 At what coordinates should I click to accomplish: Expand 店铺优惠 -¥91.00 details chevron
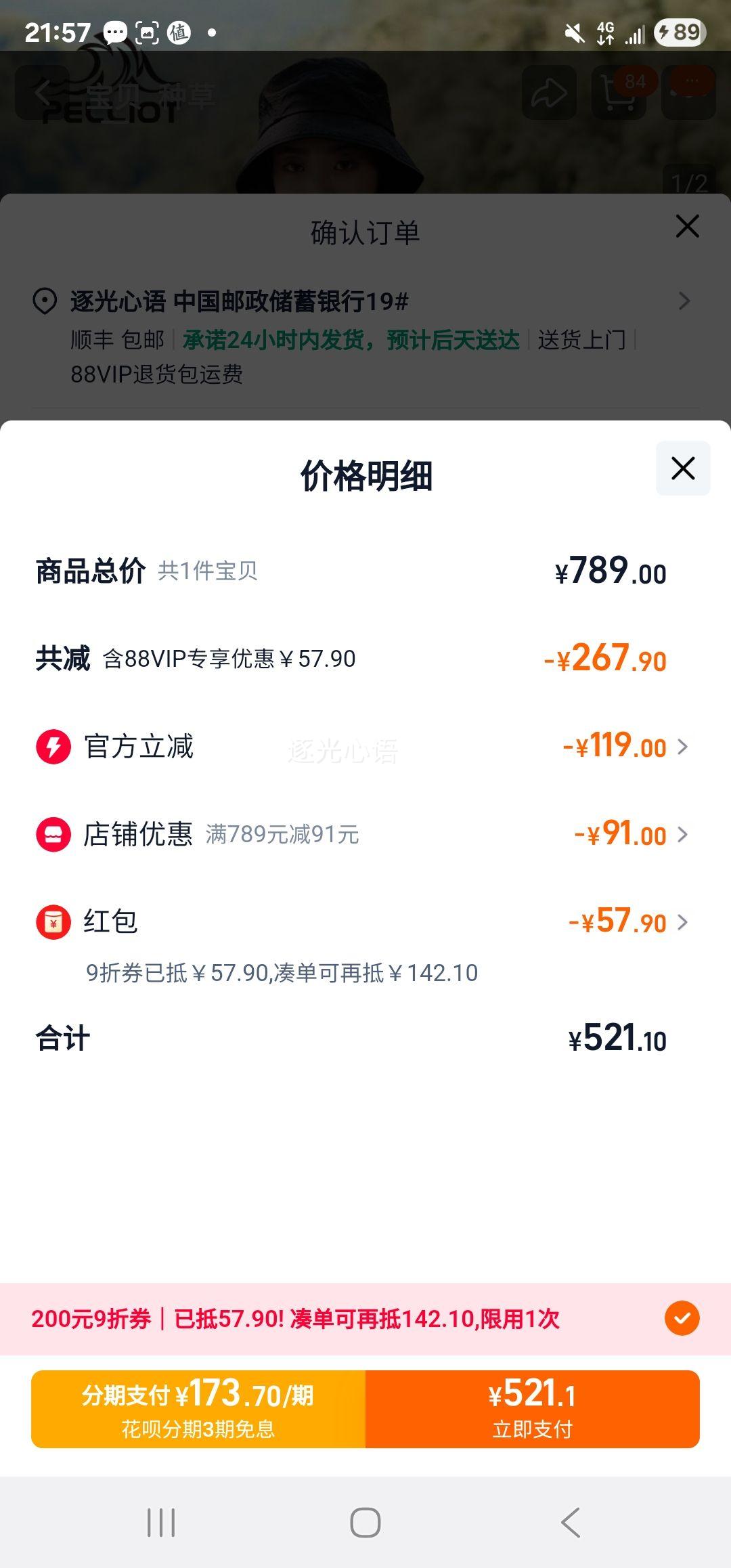(682, 834)
